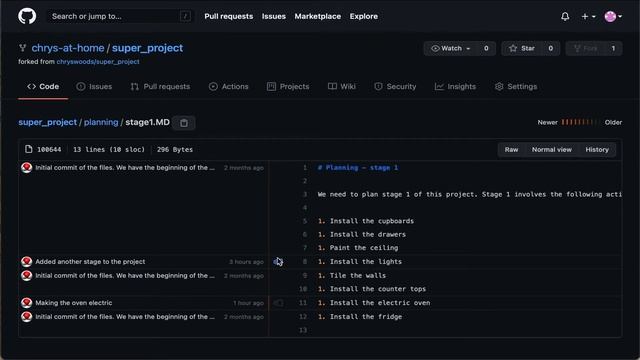Click the Fork button
Screen dimensions: 640x360
pyautogui.click(x=585, y=48)
